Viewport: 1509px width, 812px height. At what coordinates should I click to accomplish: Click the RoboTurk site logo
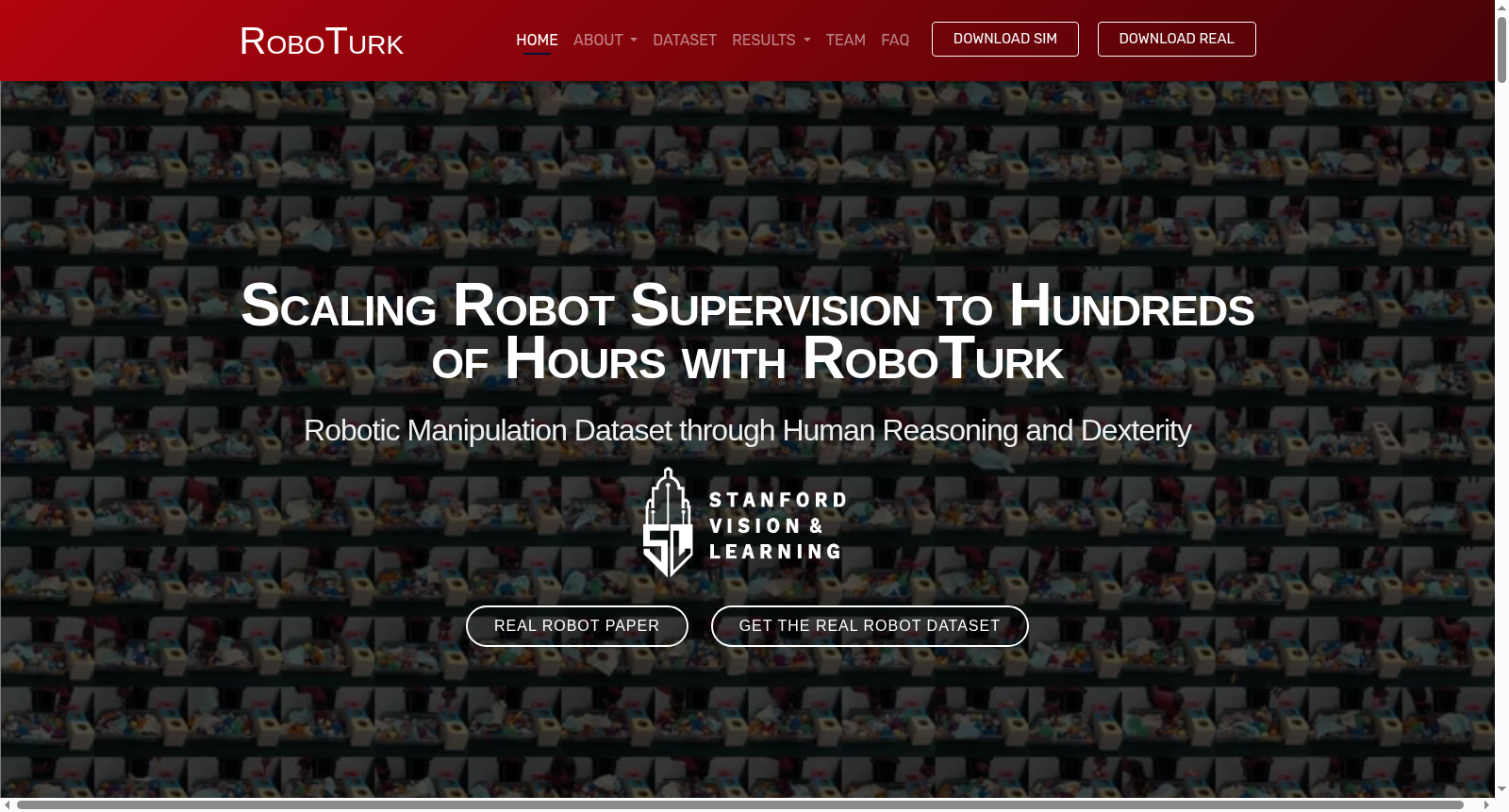(x=322, y=41)
